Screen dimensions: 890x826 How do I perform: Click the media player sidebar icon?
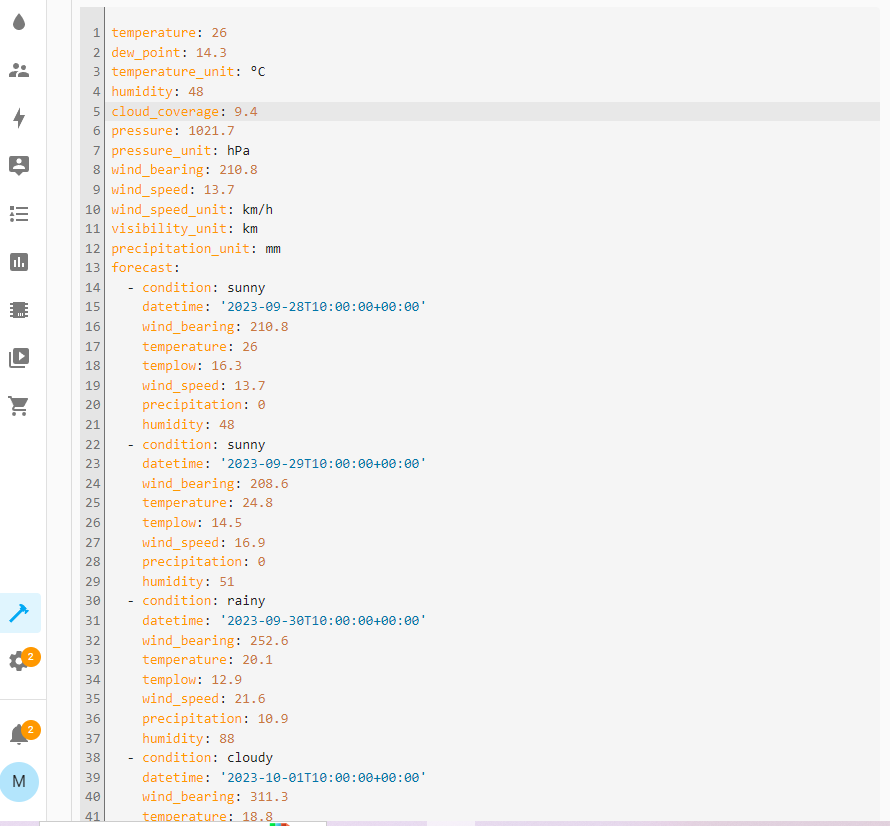tap(19, 357)
